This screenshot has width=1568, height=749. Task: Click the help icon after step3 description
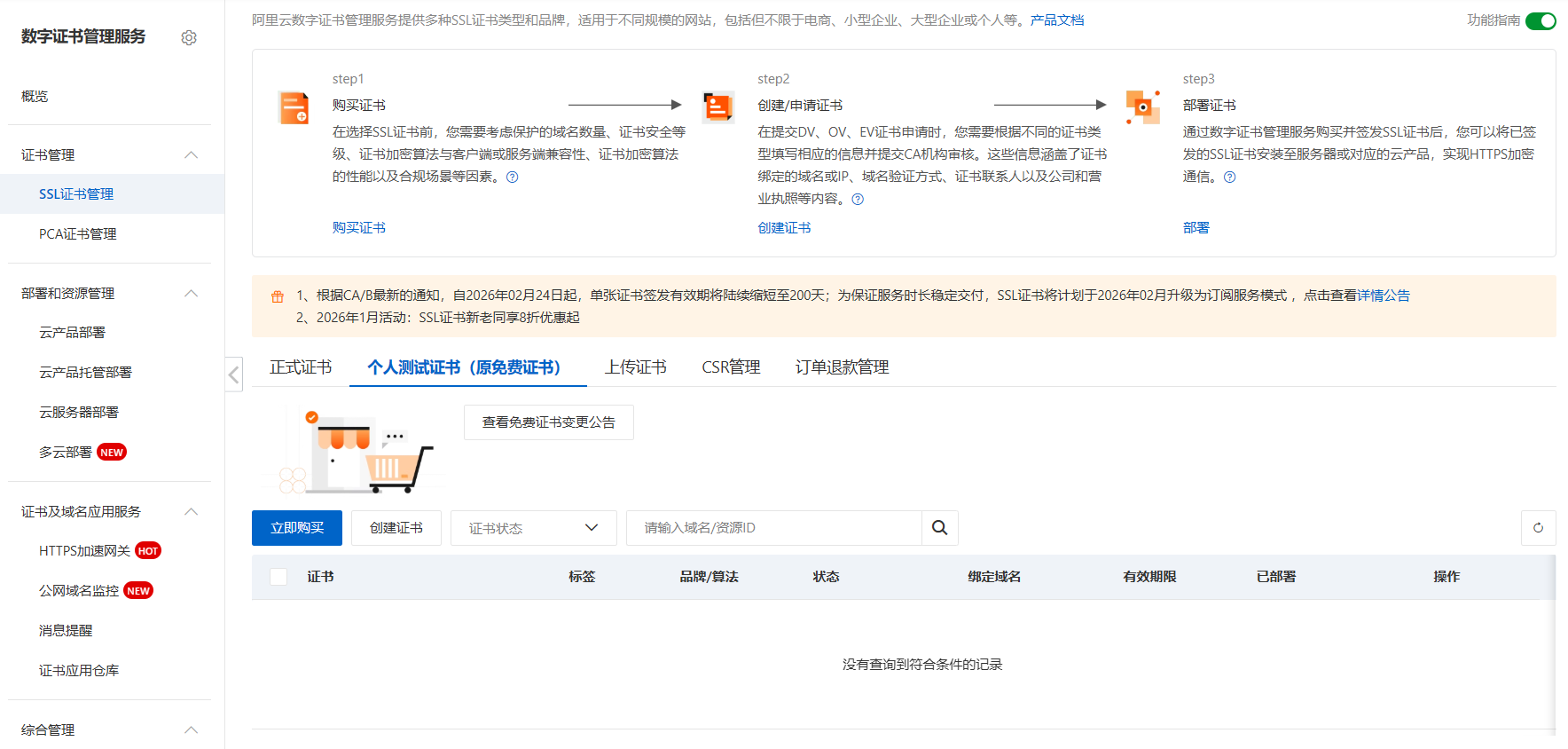[1229, 177]
